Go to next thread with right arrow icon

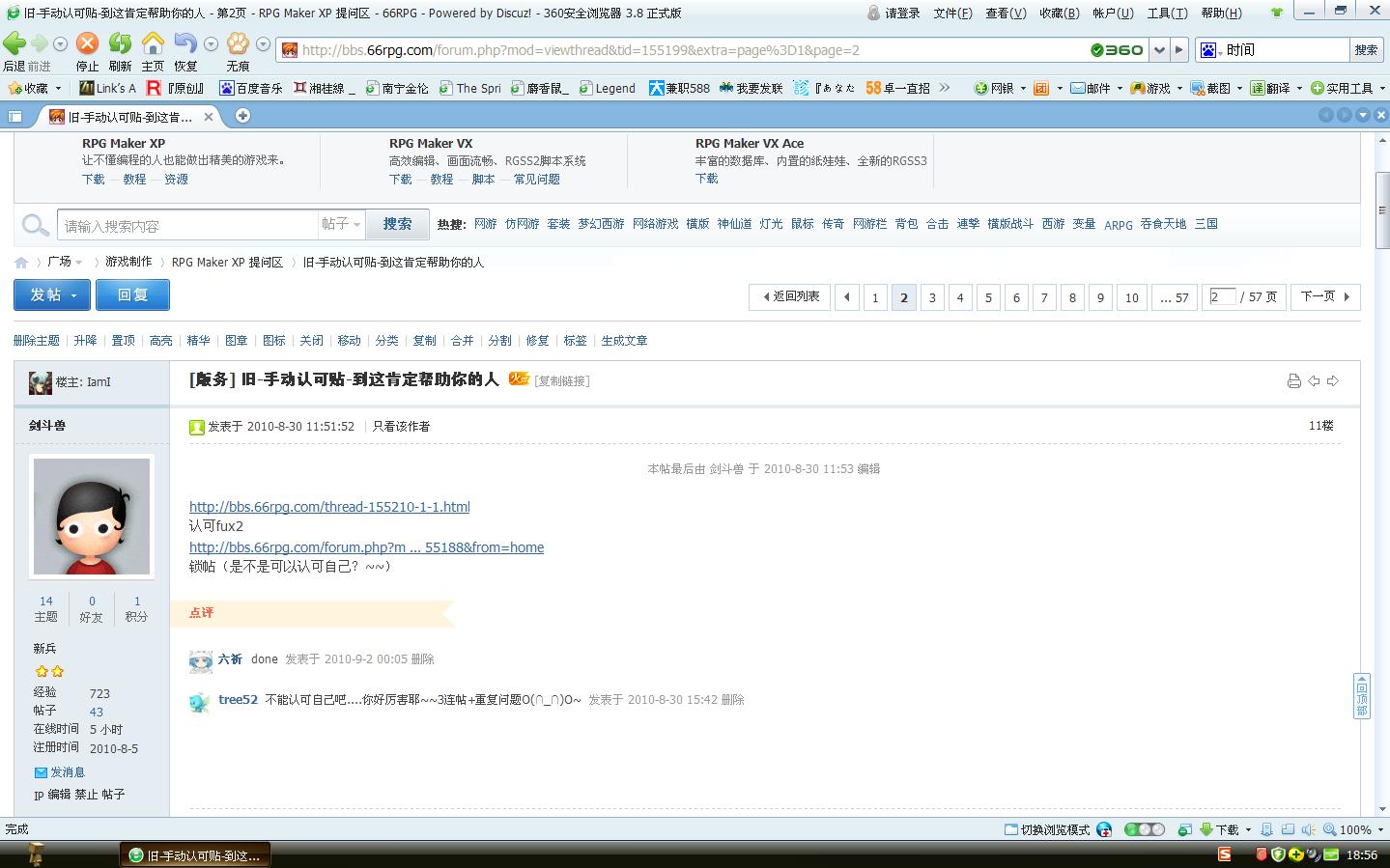pyautogui.click(x=1333, y=381)
